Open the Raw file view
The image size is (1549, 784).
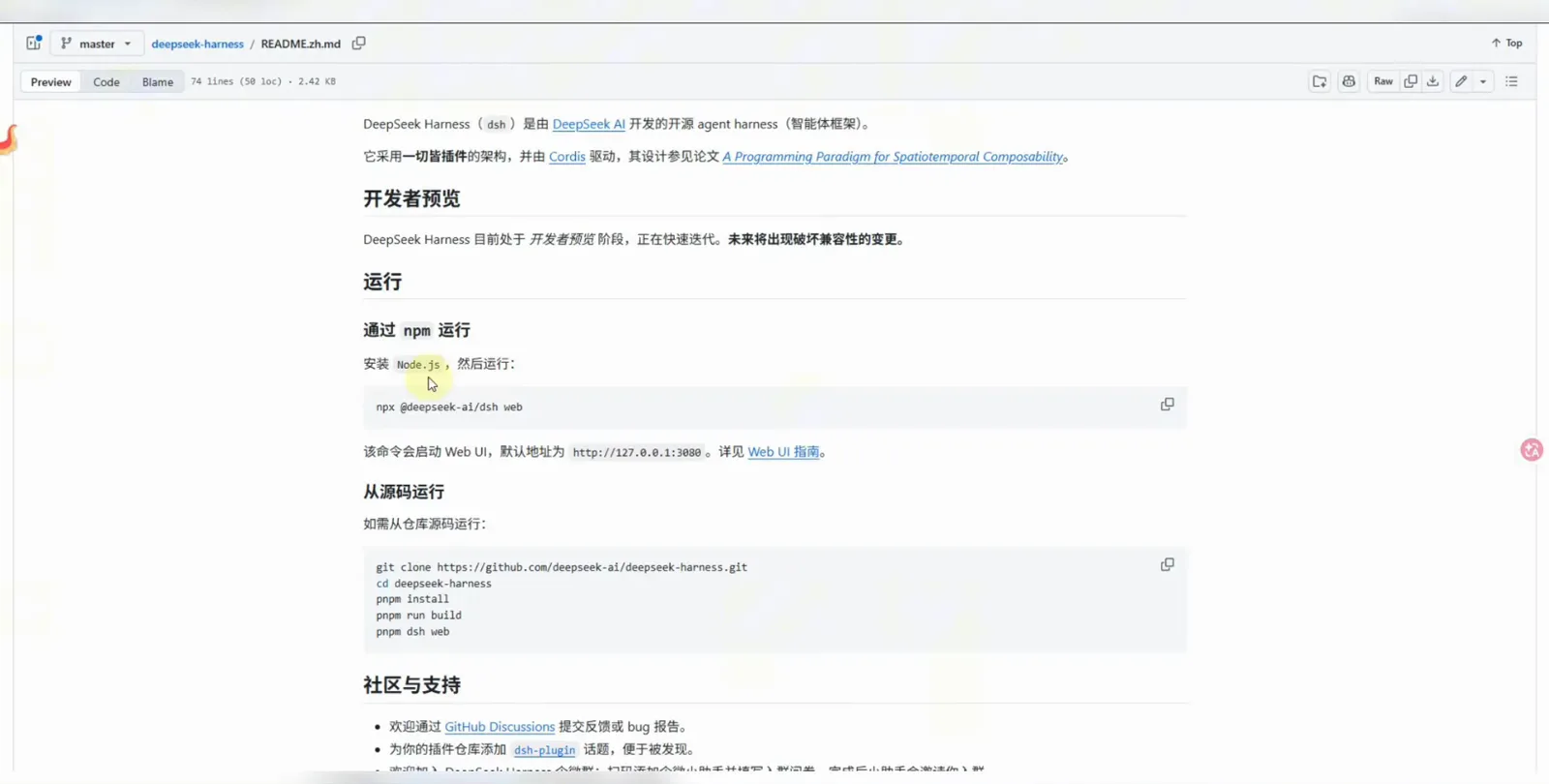click(x=1383, y=81)
